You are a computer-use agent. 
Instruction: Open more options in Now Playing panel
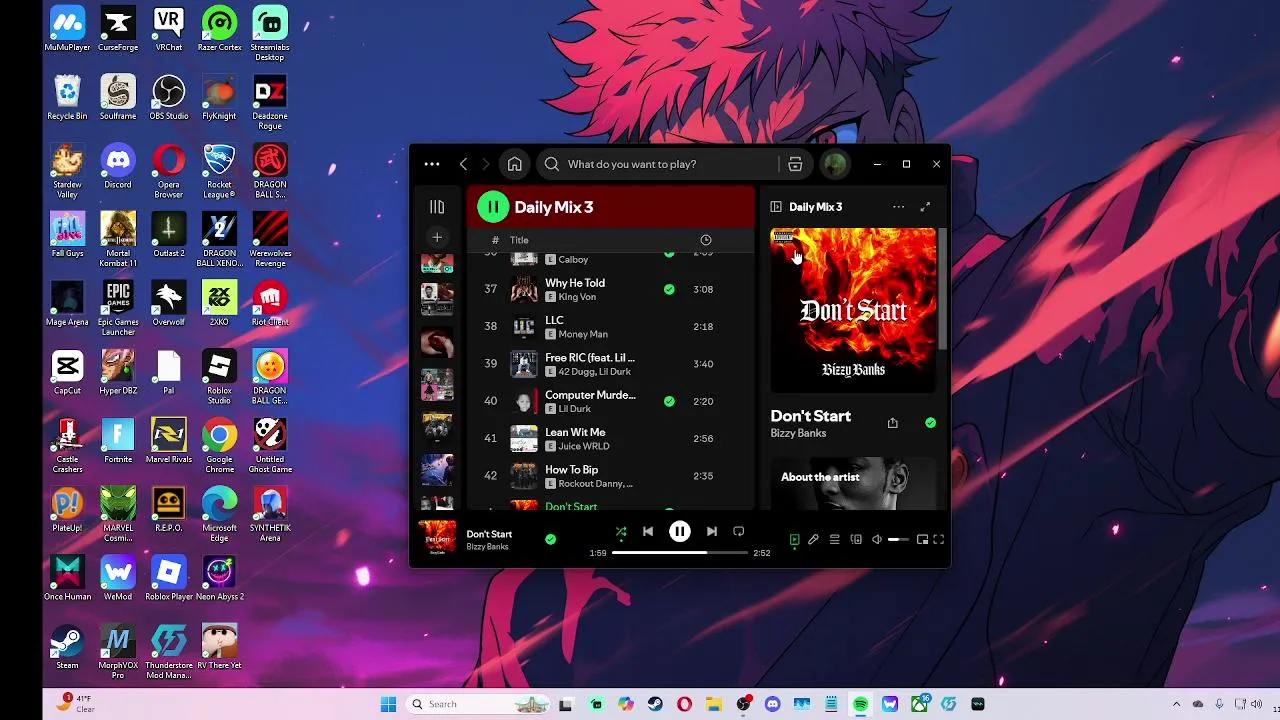point(898,207)
